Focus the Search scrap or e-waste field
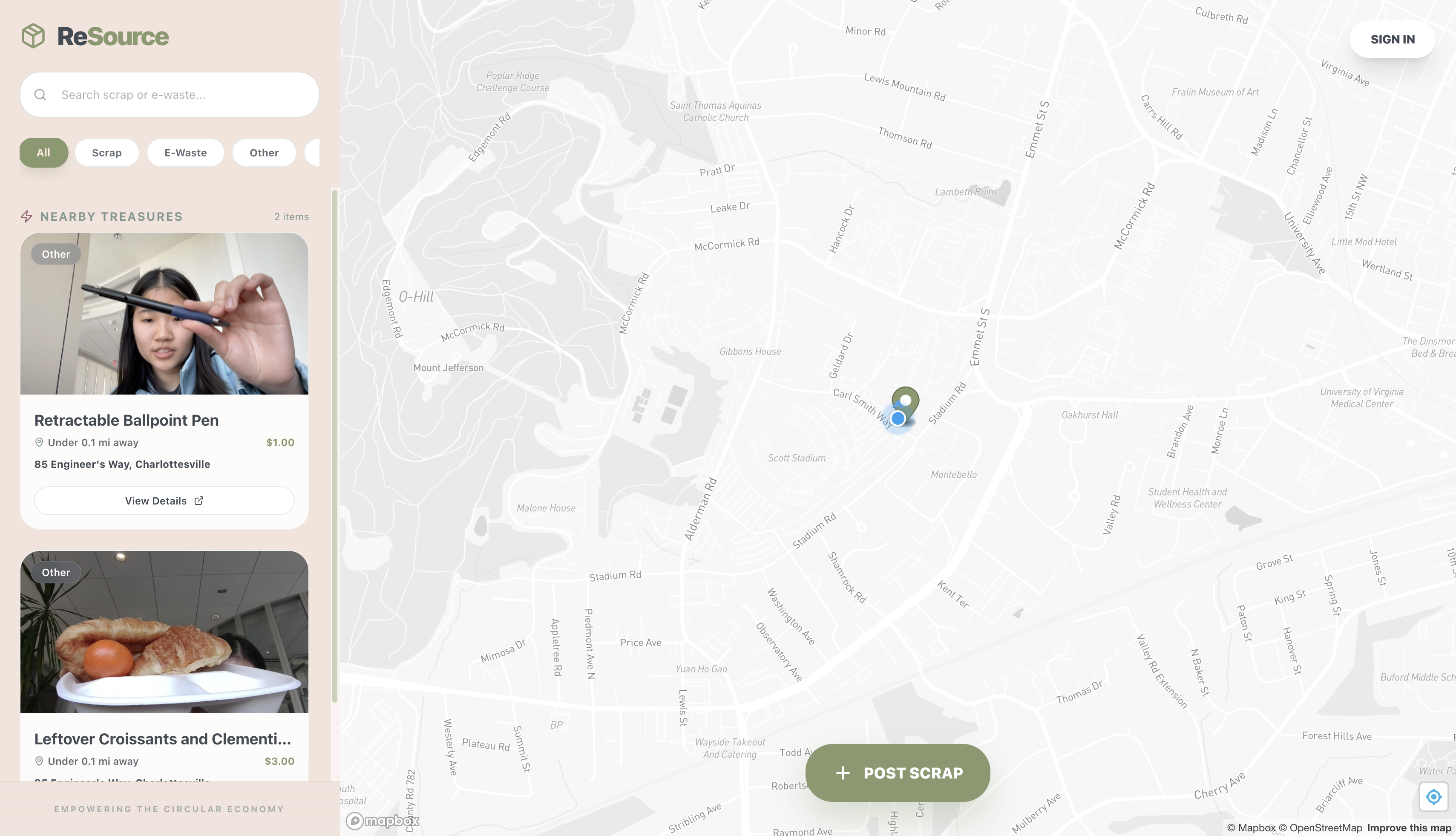 (x=169, y=95)
